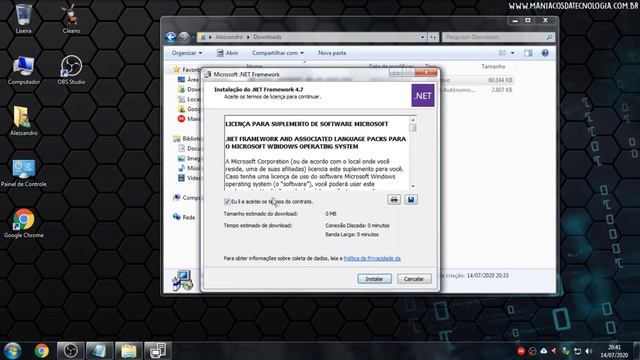Click the taskbar clock and date
The image size is (640, 360).
tap(614, 351)
